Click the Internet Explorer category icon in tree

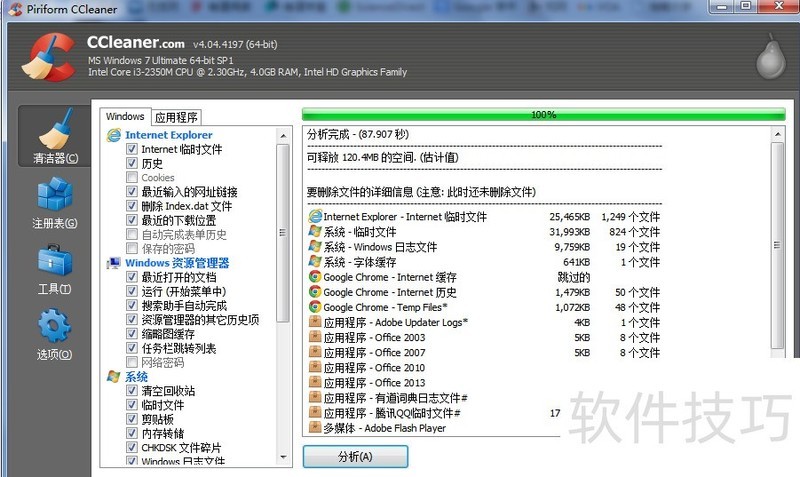113,135
